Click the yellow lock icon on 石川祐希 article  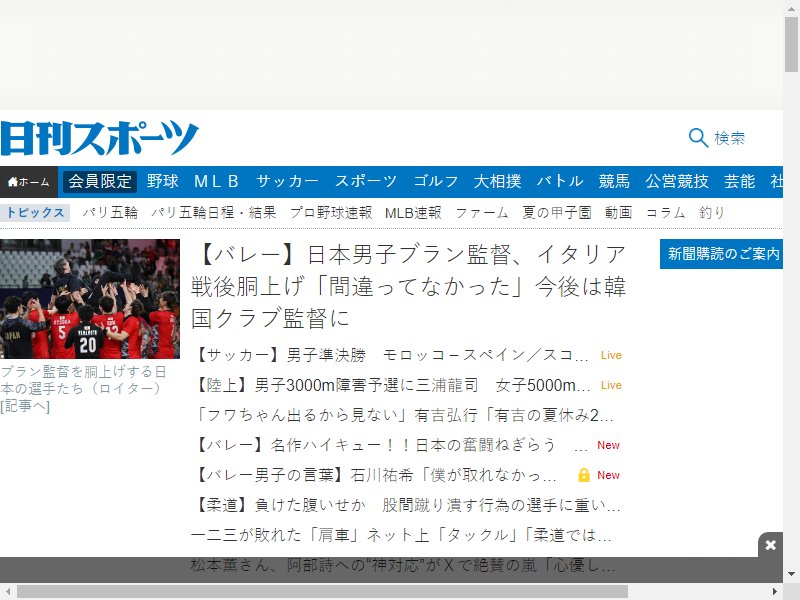584,475
